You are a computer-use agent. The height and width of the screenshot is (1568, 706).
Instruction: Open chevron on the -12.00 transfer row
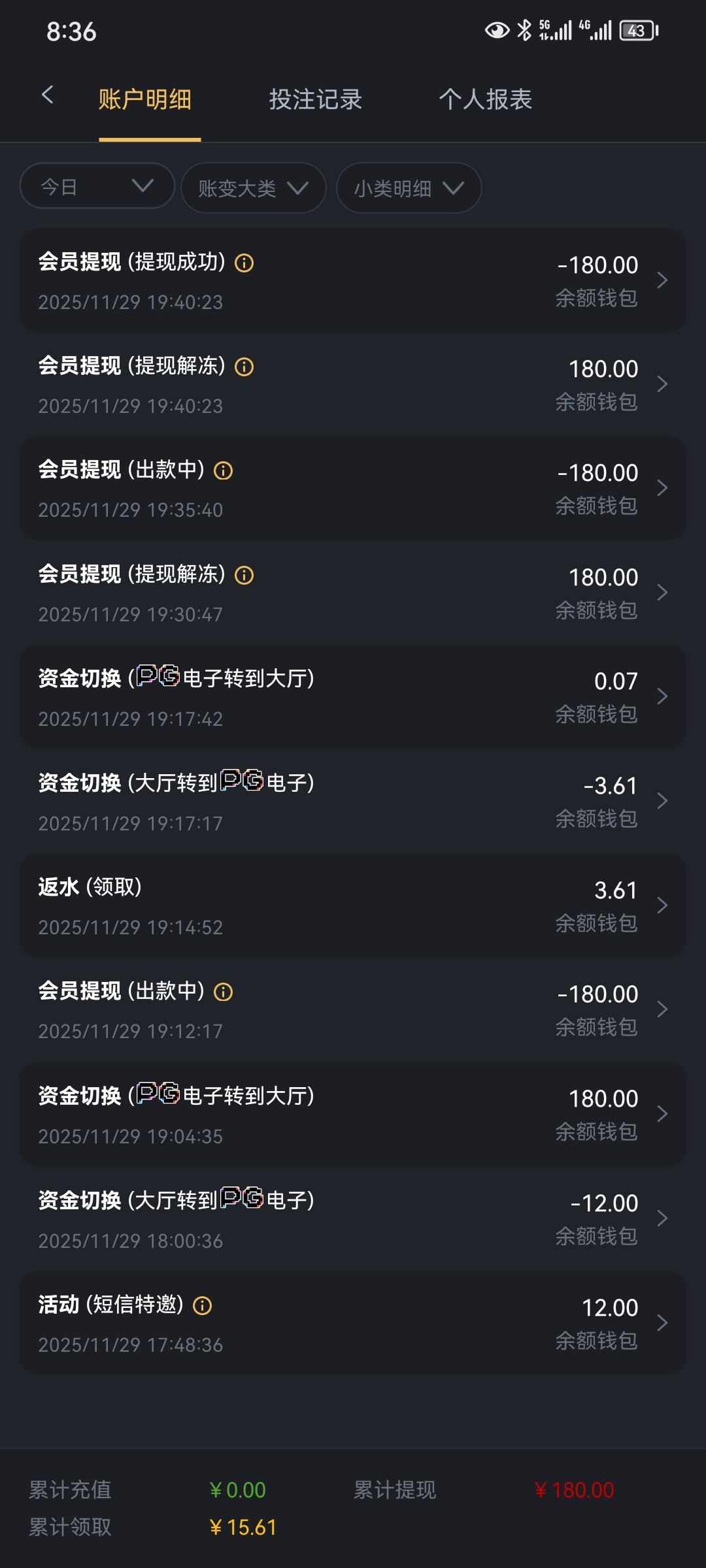(662, 1218)
